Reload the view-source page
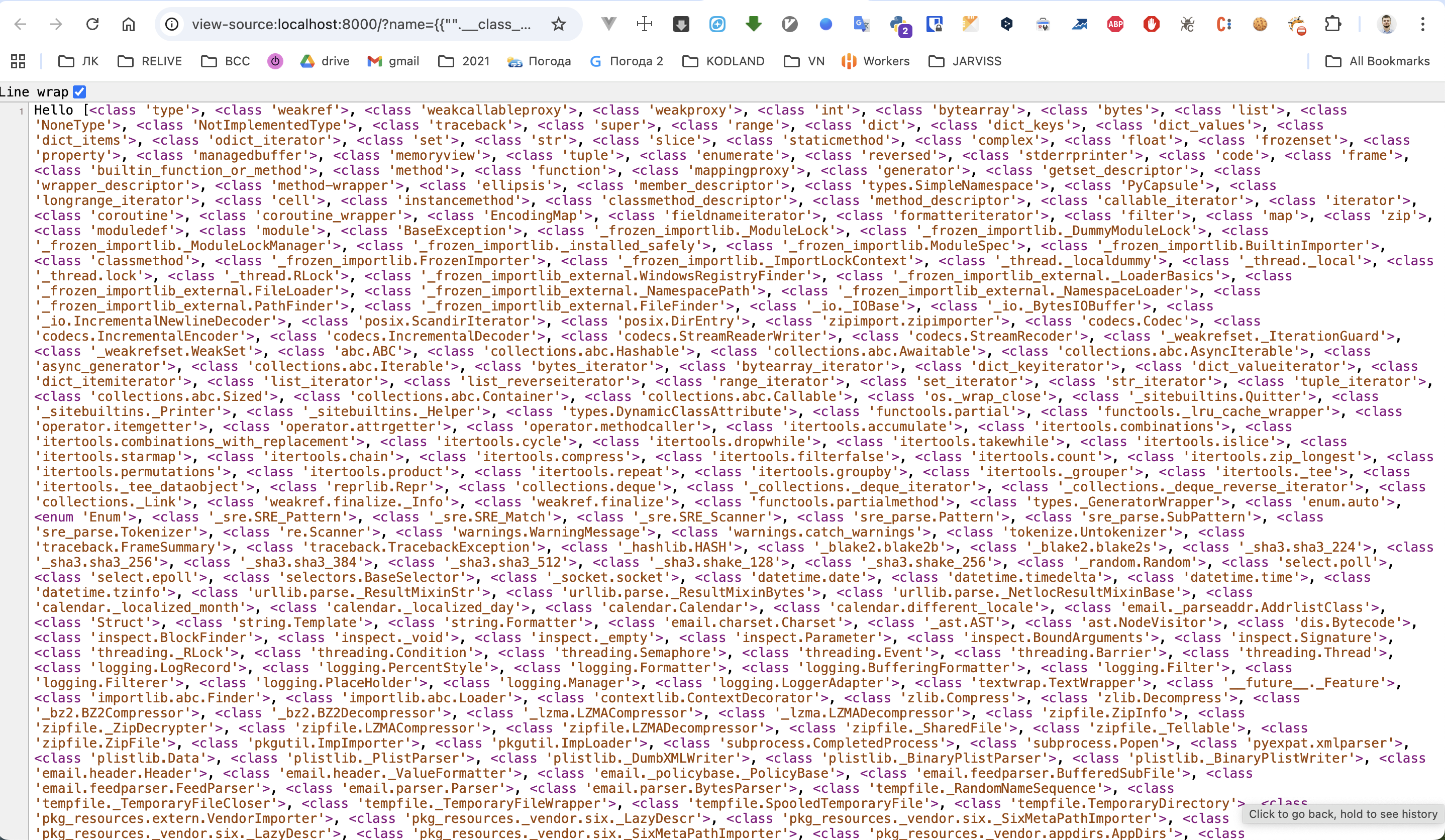The height and width of the screenshot is (840, 1445). coord(92,24)
